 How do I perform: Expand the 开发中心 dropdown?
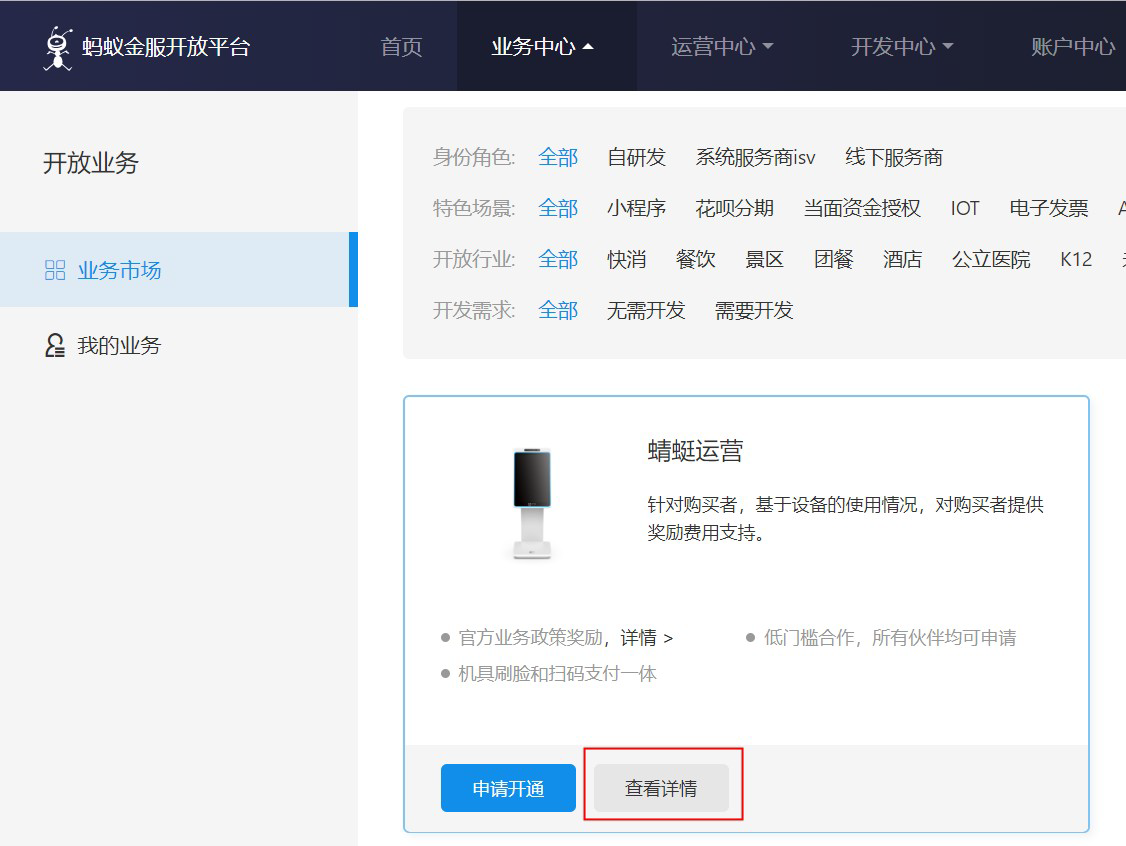click(902, 47)
